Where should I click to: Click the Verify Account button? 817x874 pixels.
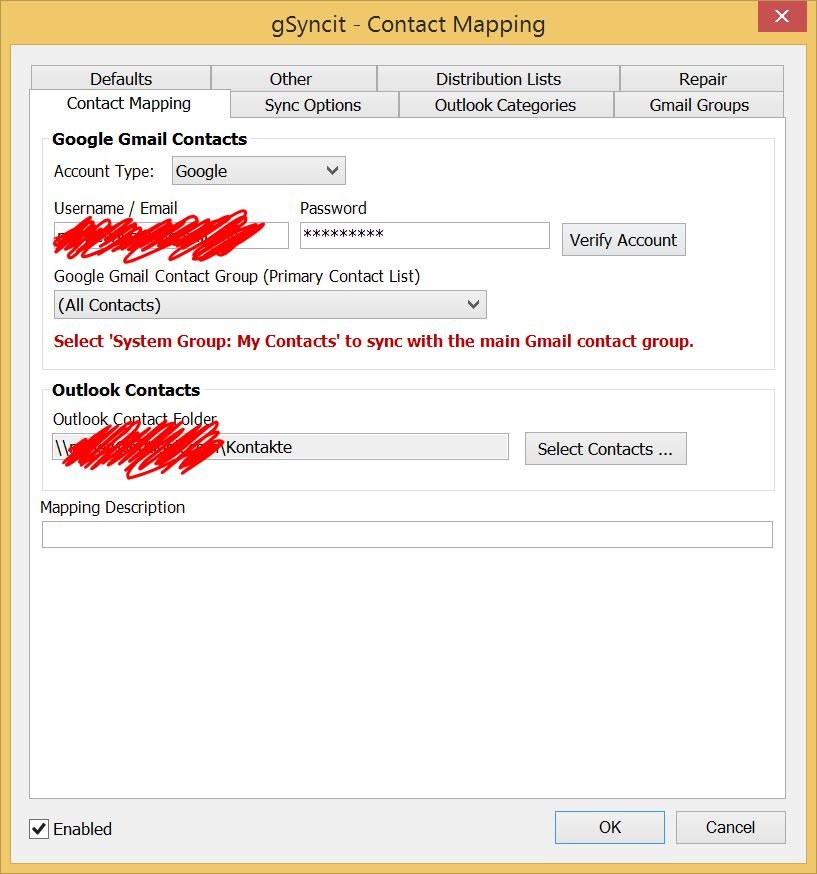point(624,240)
